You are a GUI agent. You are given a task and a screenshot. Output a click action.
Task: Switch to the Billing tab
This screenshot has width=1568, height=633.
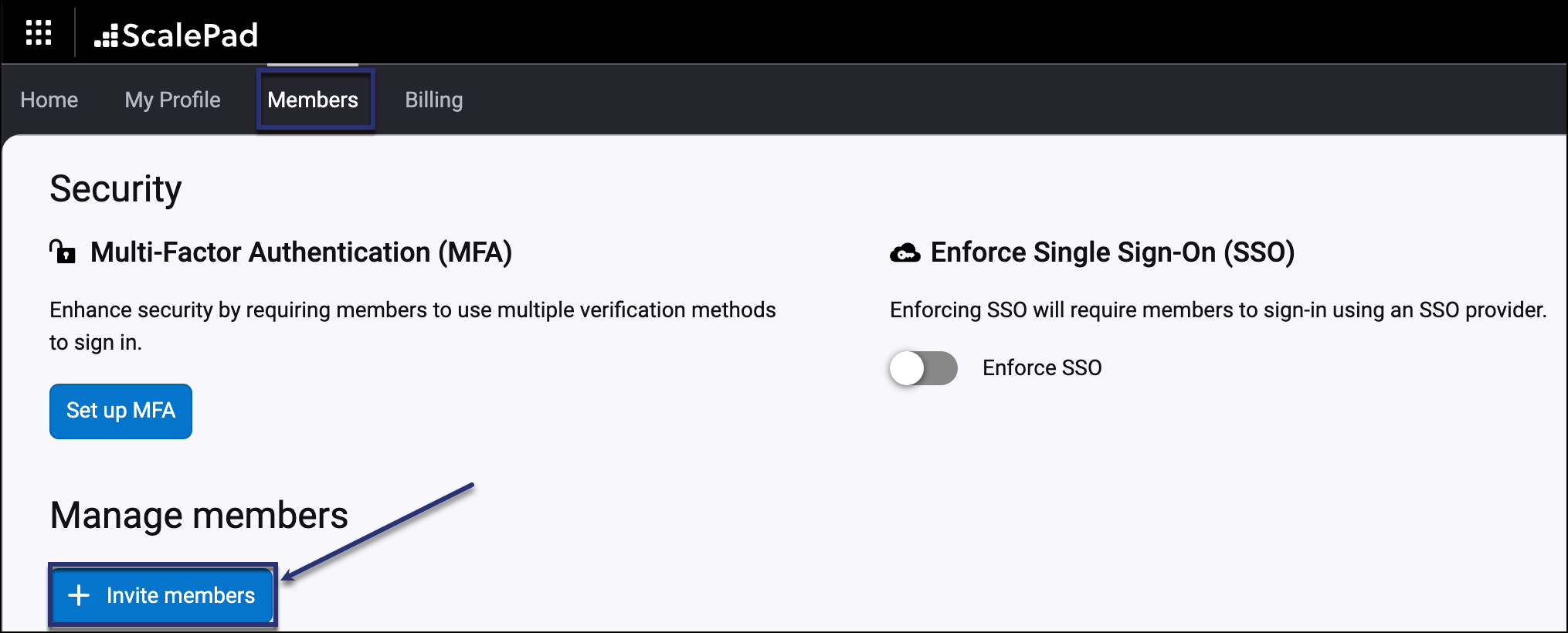click(434, 100)
